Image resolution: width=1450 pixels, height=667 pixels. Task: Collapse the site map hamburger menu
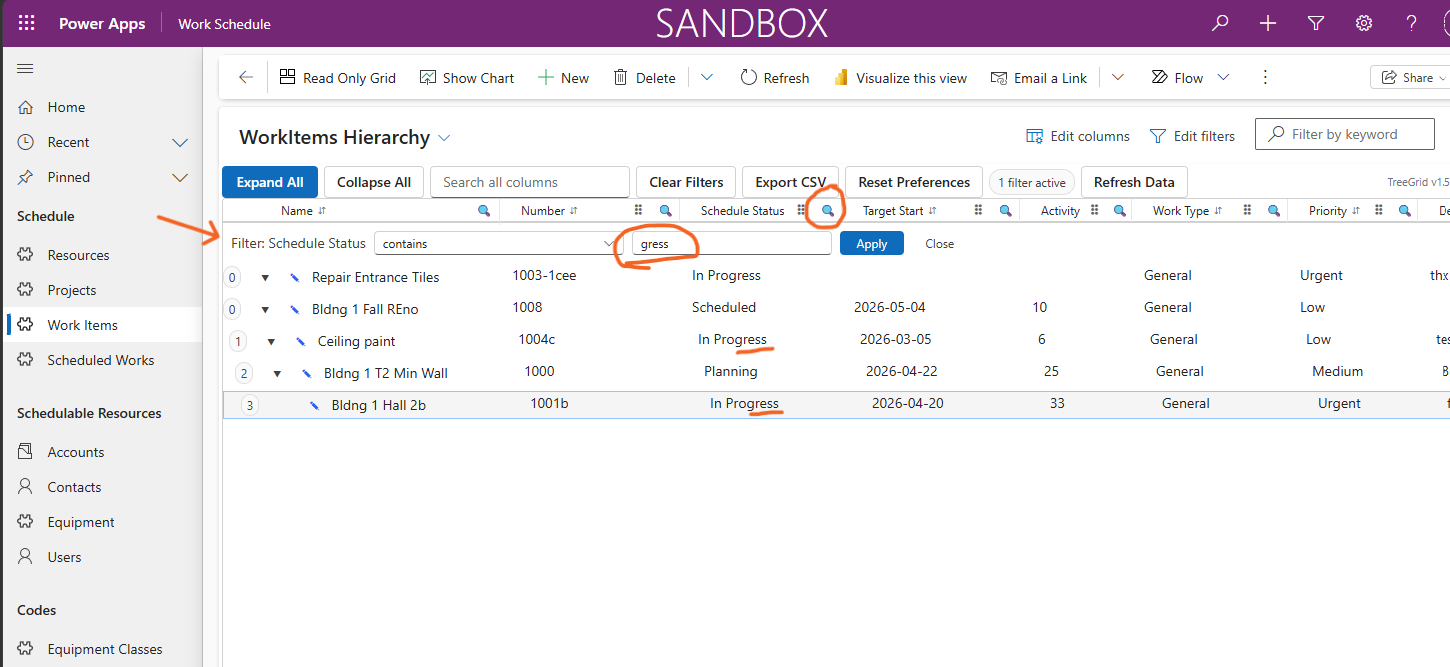26,68
